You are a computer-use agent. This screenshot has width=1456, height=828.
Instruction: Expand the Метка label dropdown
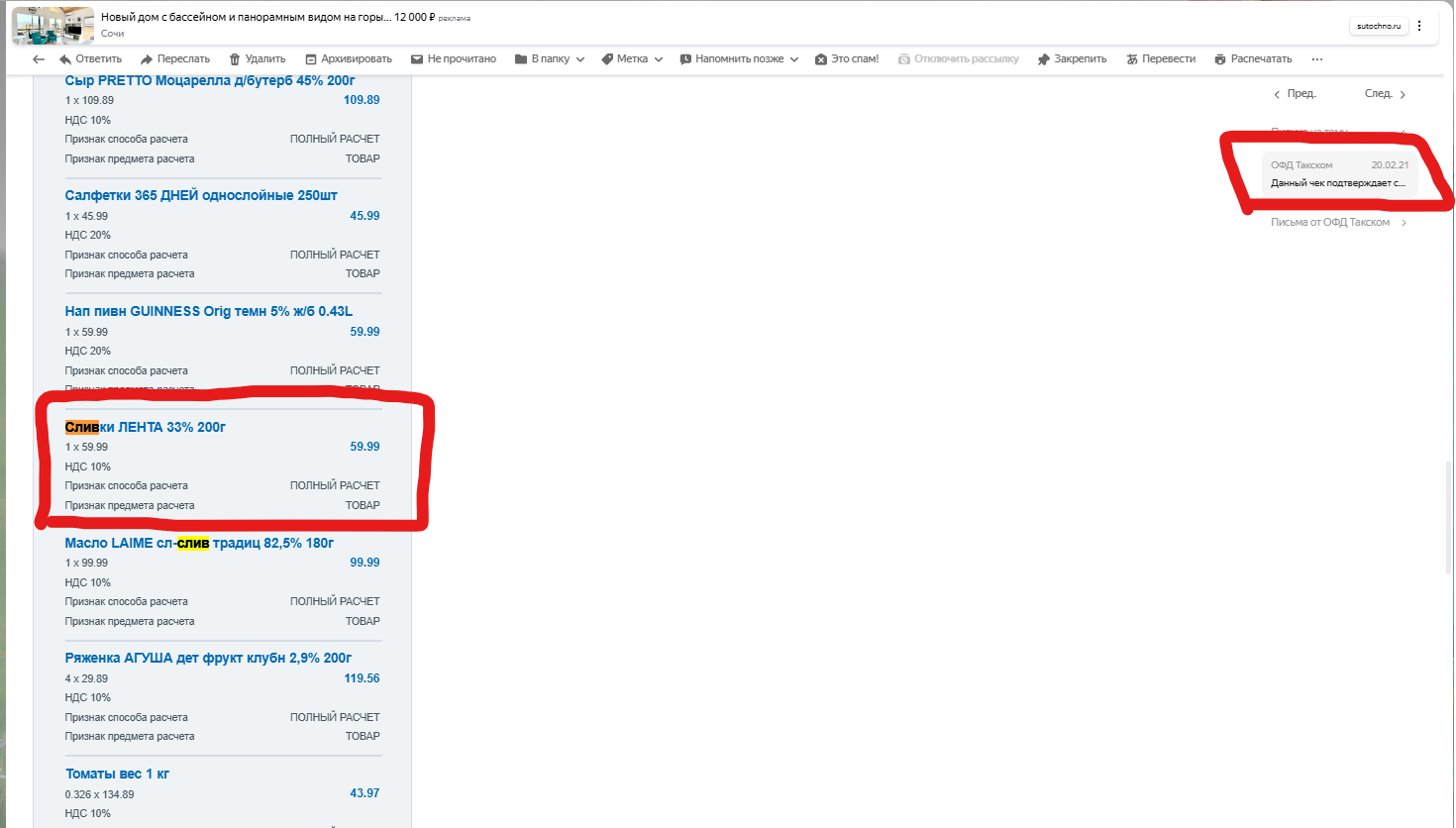point(632,59)
